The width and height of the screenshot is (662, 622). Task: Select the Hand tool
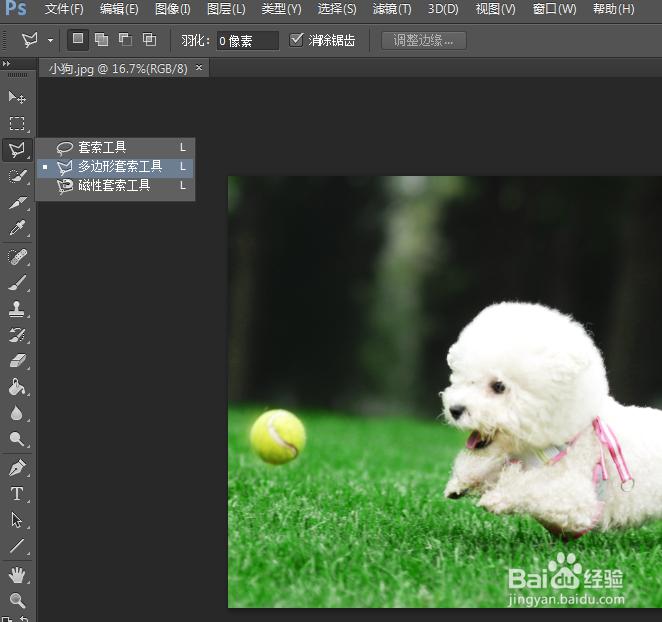(17, 575)
